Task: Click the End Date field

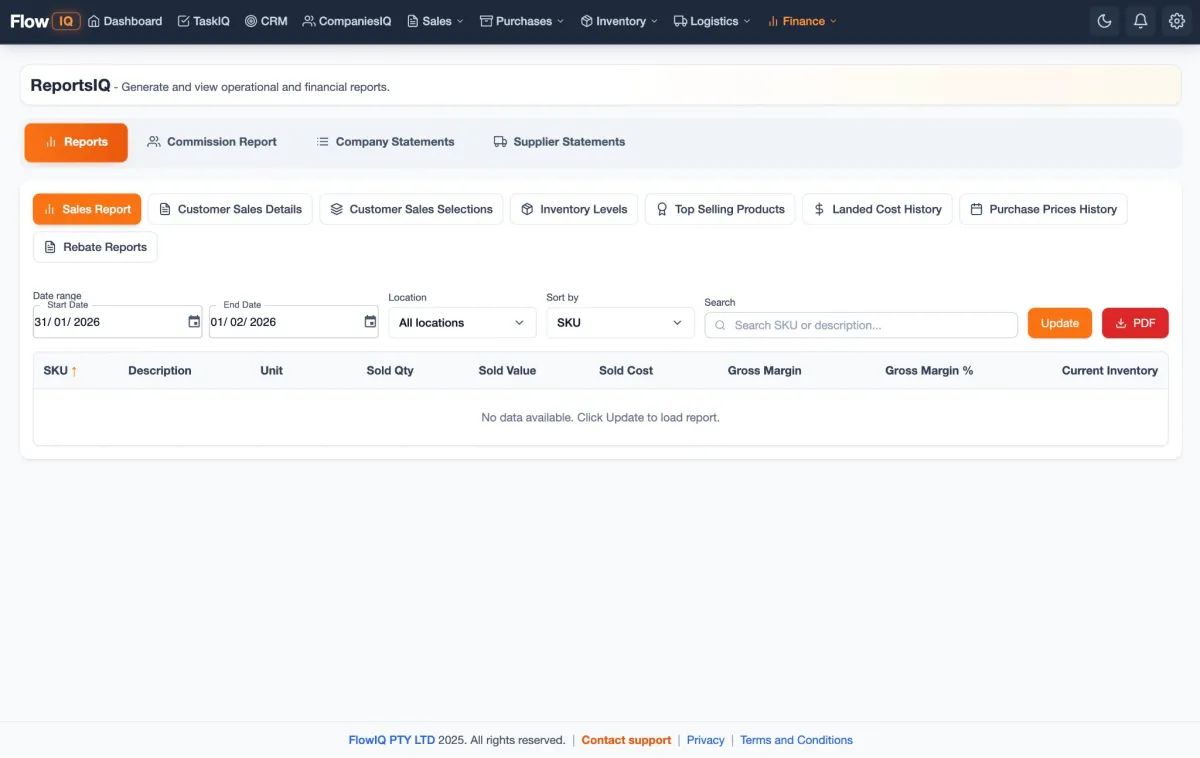Action: [293, 322]
